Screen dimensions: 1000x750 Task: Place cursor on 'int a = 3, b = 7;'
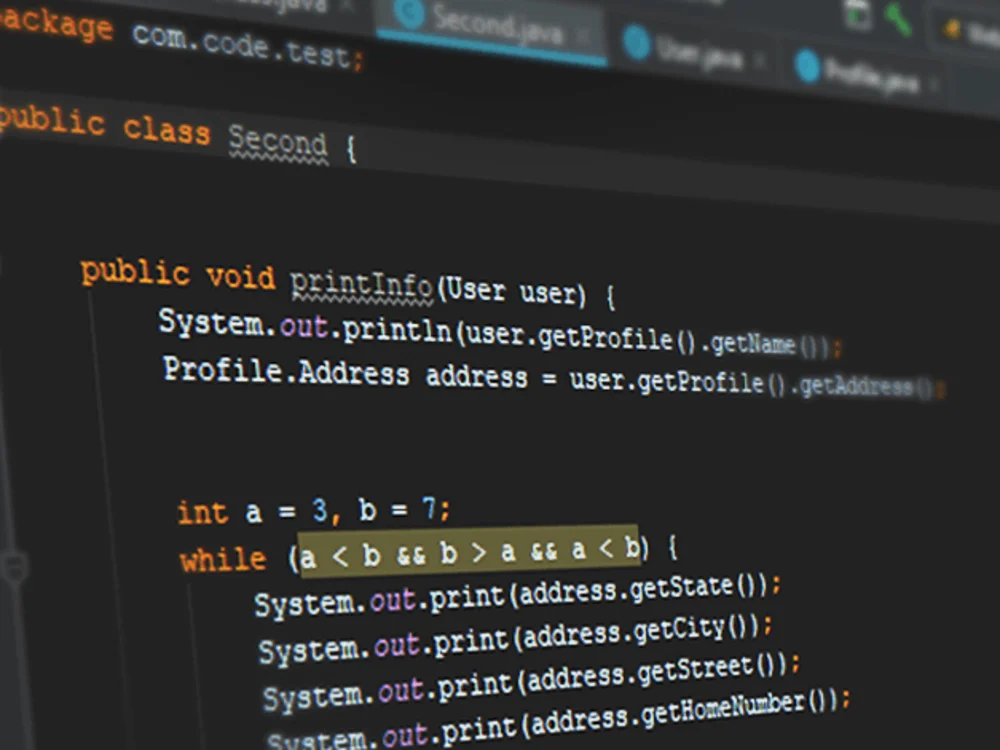[314, 511]
